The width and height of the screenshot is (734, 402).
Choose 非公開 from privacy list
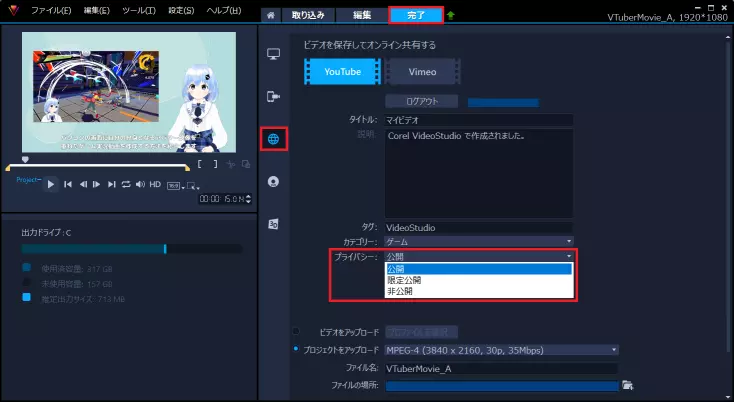point(478,291)
